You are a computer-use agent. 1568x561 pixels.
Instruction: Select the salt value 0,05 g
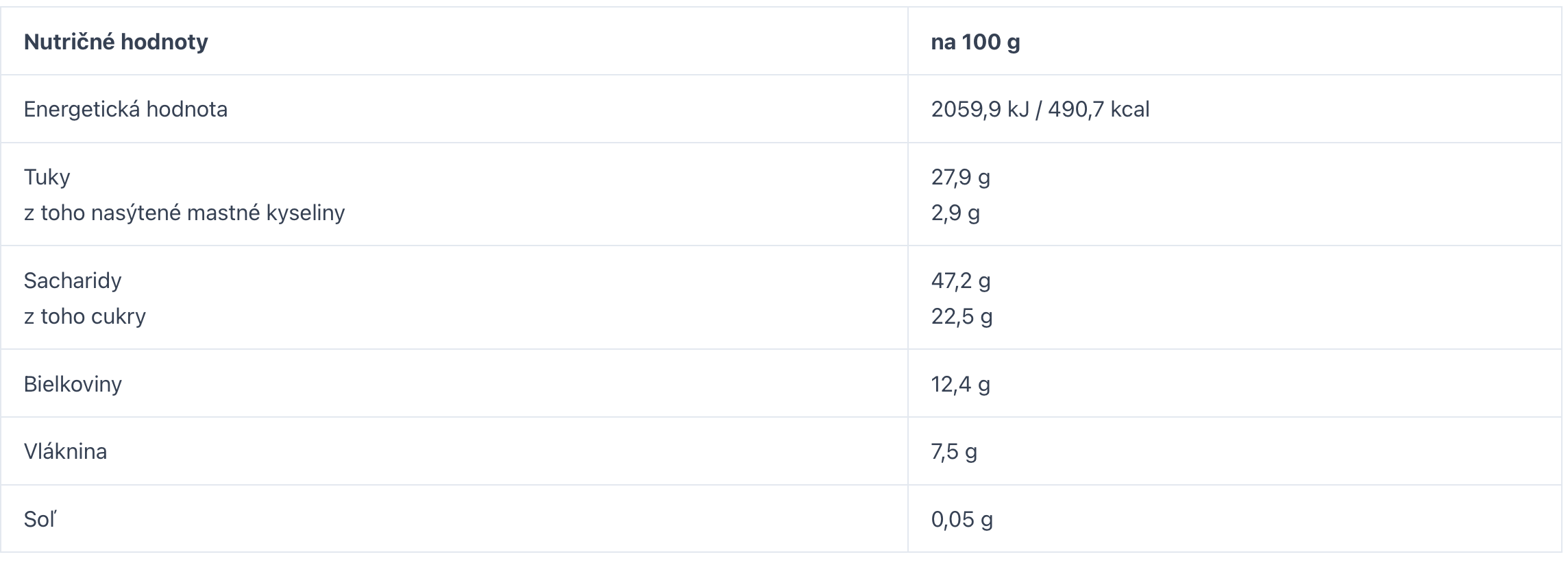point(961,519)
